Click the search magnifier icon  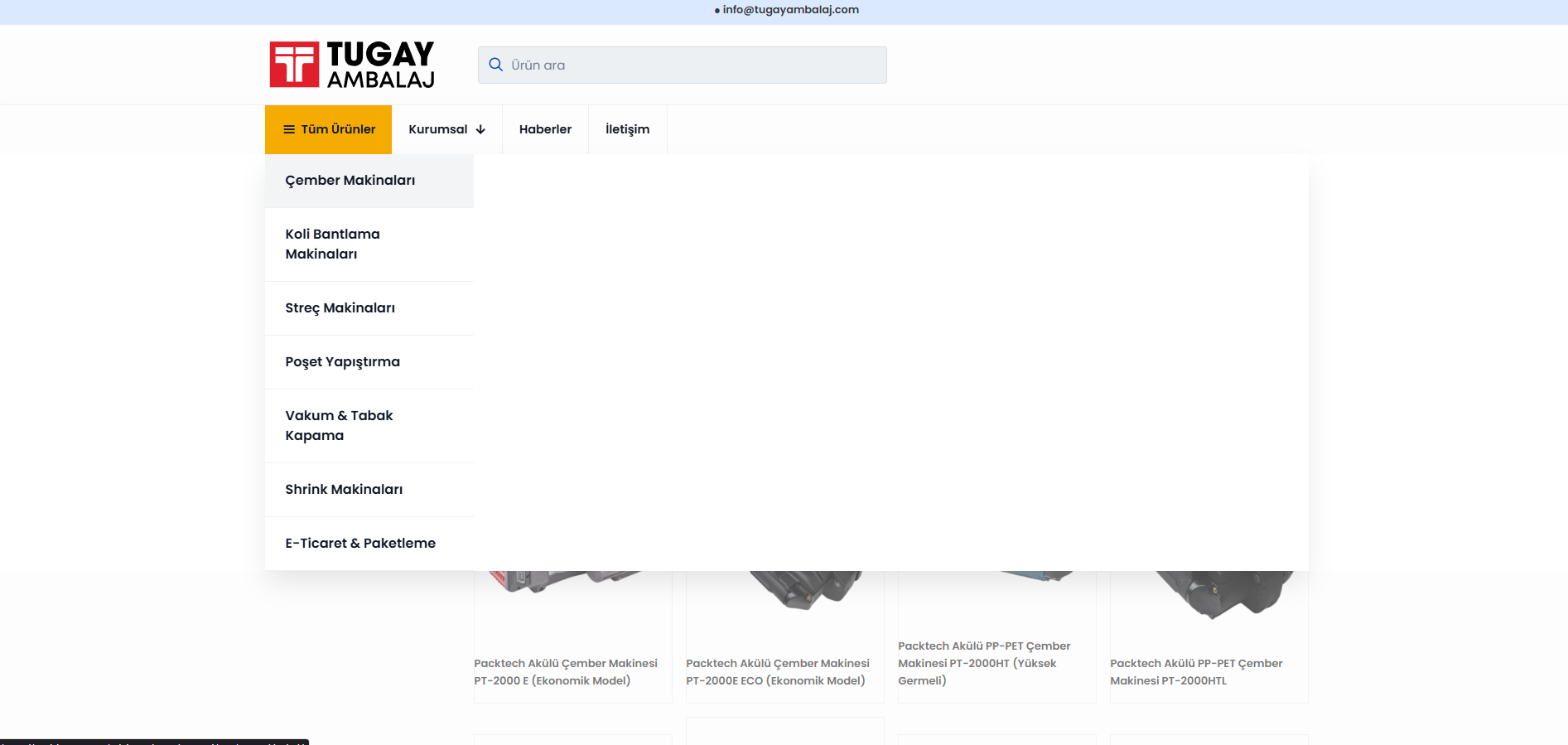click(x=495, y=65)
